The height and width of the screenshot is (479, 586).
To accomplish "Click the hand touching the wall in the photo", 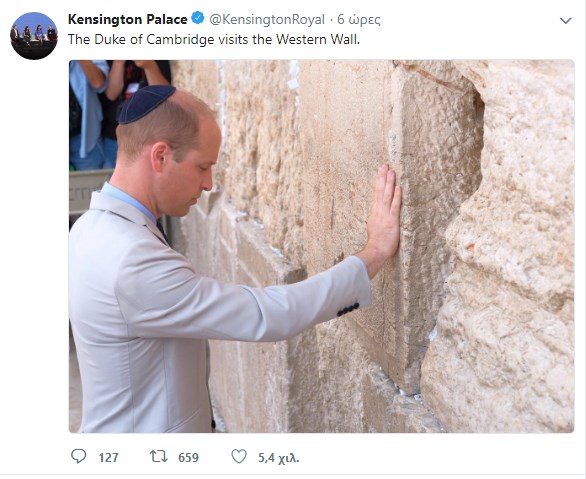I will 384,213.
